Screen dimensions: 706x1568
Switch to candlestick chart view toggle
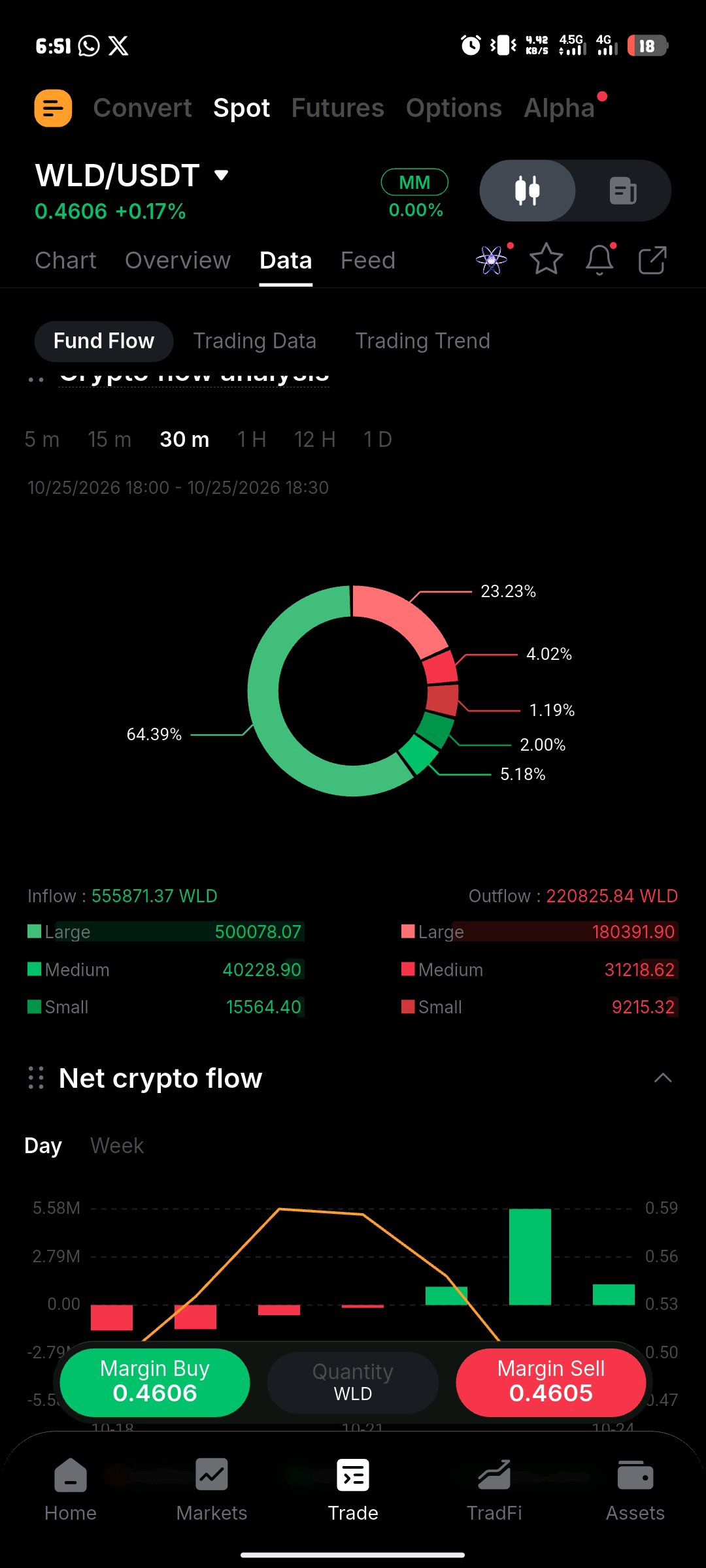pos(528,191)
